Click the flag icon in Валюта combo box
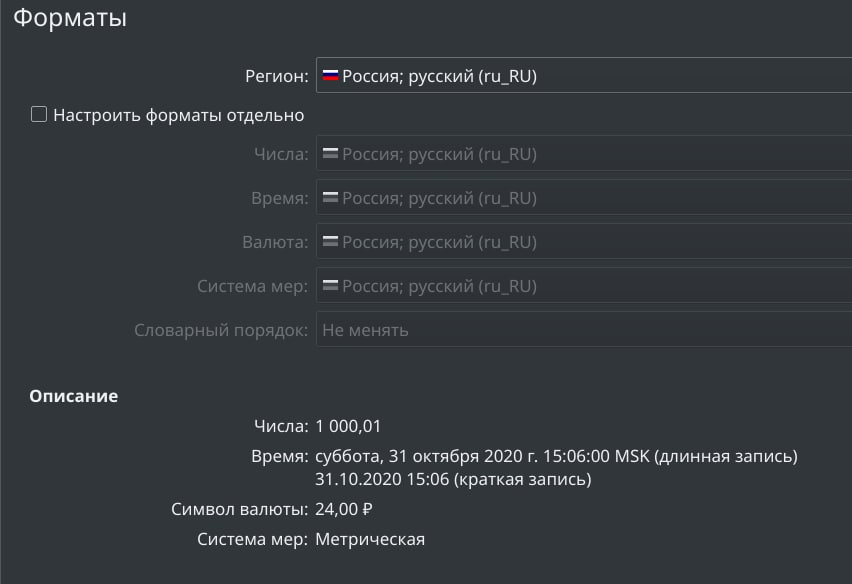The image size is (852, 584). tap(330, 241)
